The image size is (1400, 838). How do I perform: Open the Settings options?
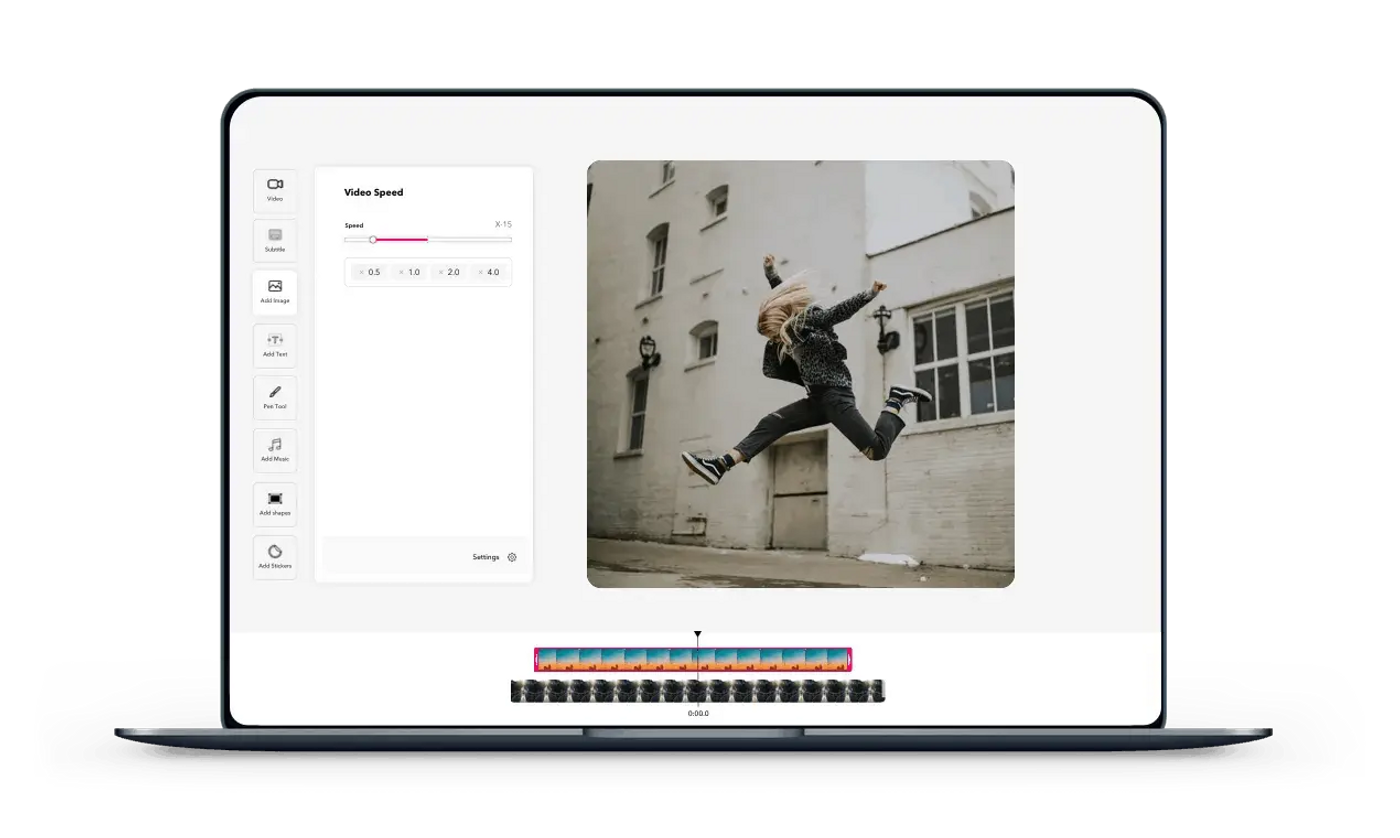487,557
